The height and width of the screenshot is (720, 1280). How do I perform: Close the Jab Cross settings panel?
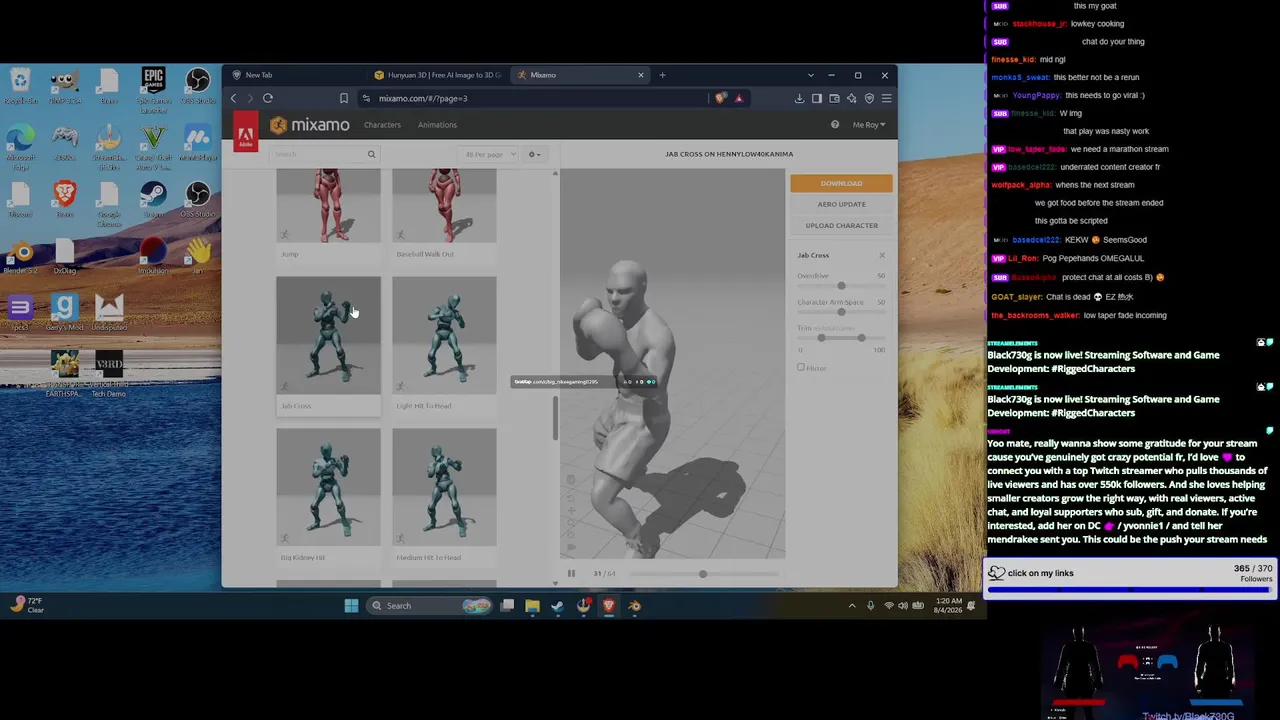pyautogui.click(x=882, y=255)
